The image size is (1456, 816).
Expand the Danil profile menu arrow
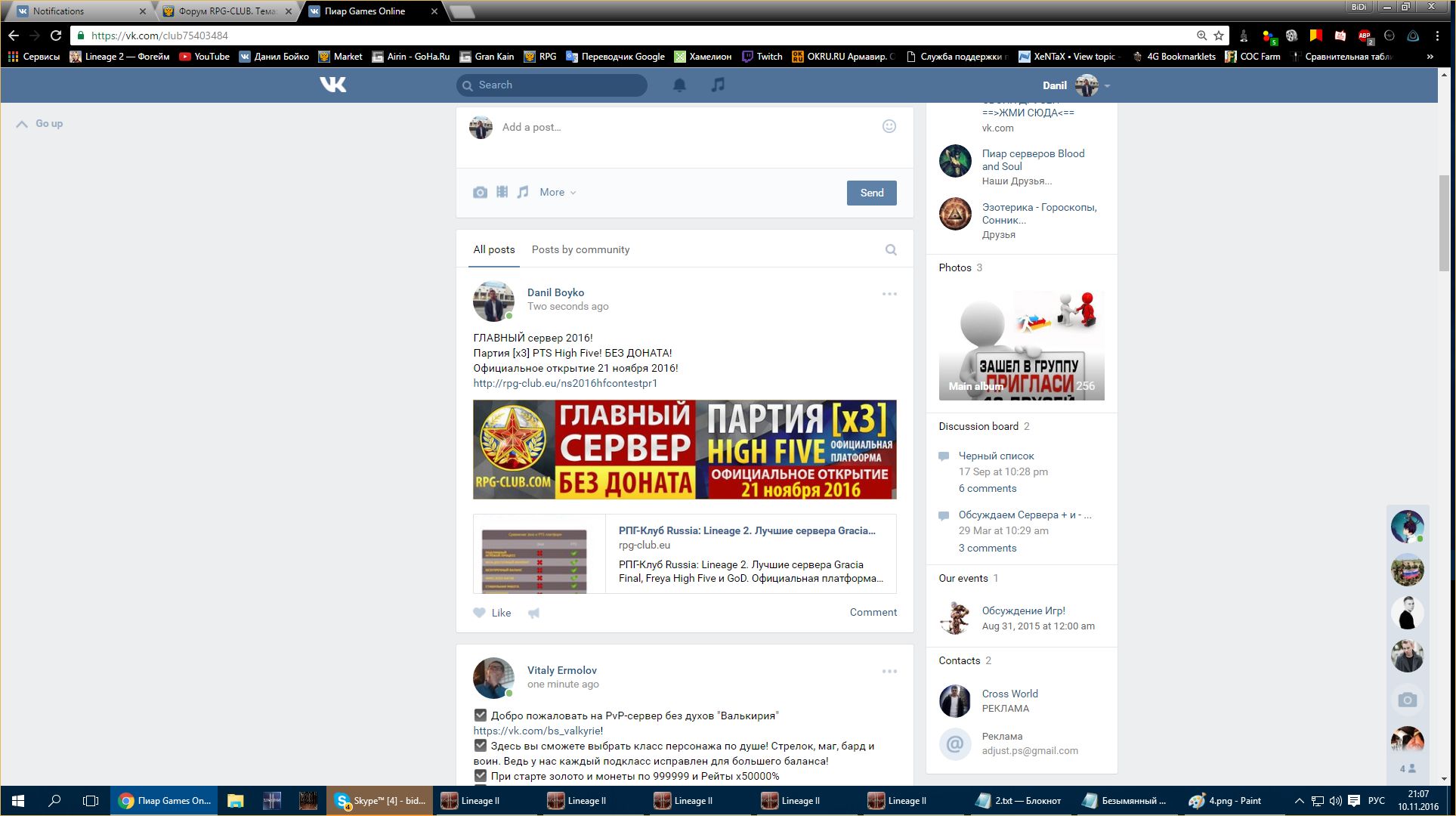1107,86
